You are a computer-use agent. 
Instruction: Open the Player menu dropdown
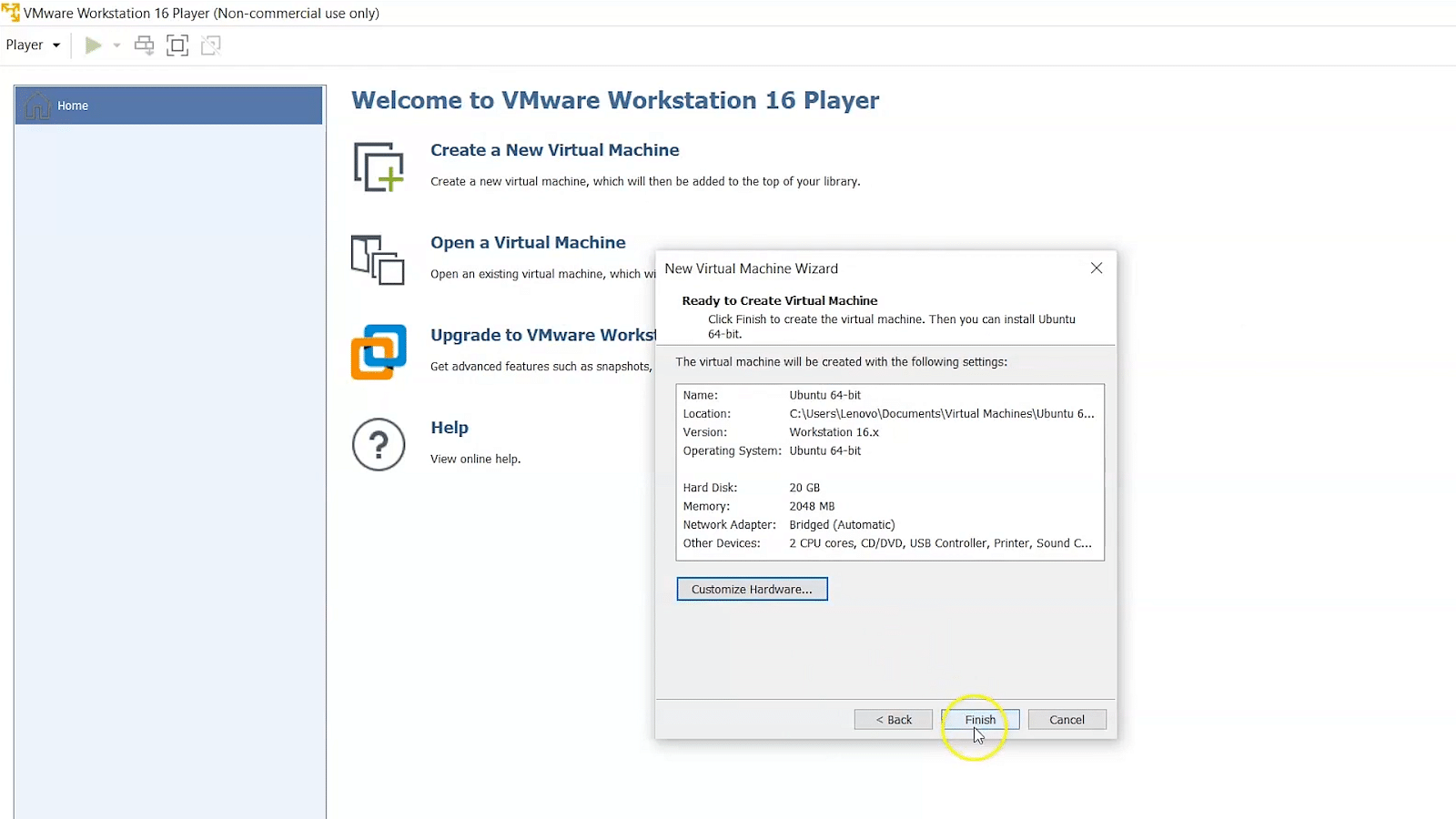[x=33, y=45]
